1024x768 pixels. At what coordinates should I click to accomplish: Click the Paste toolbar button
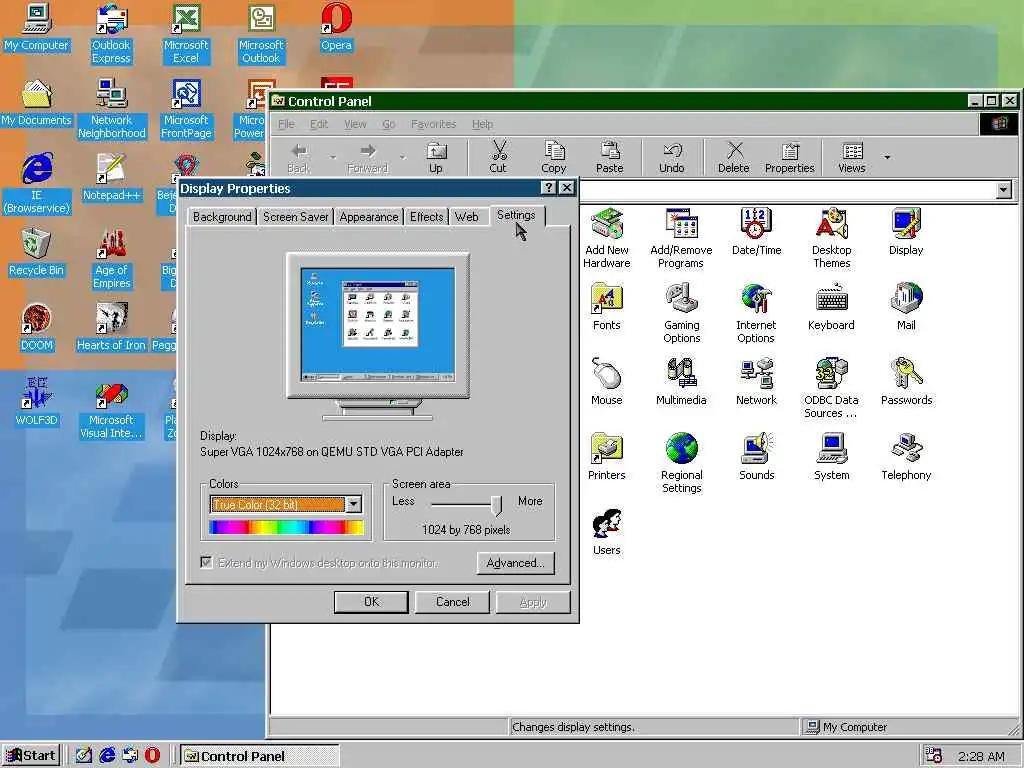point(609,157)
